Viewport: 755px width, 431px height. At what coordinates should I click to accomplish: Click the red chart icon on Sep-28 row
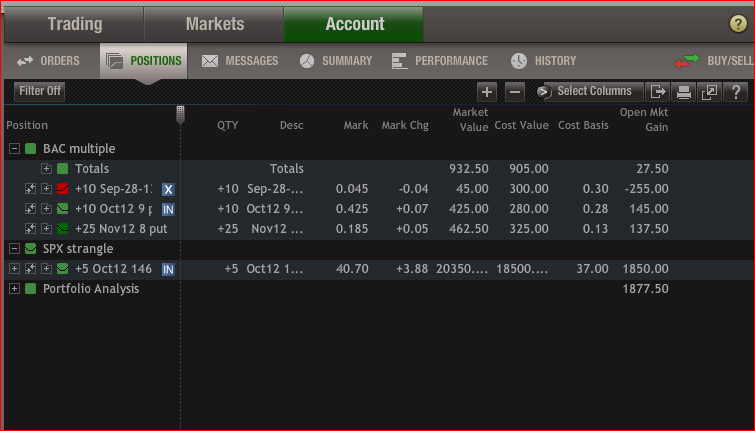click(x=63, y=189)
